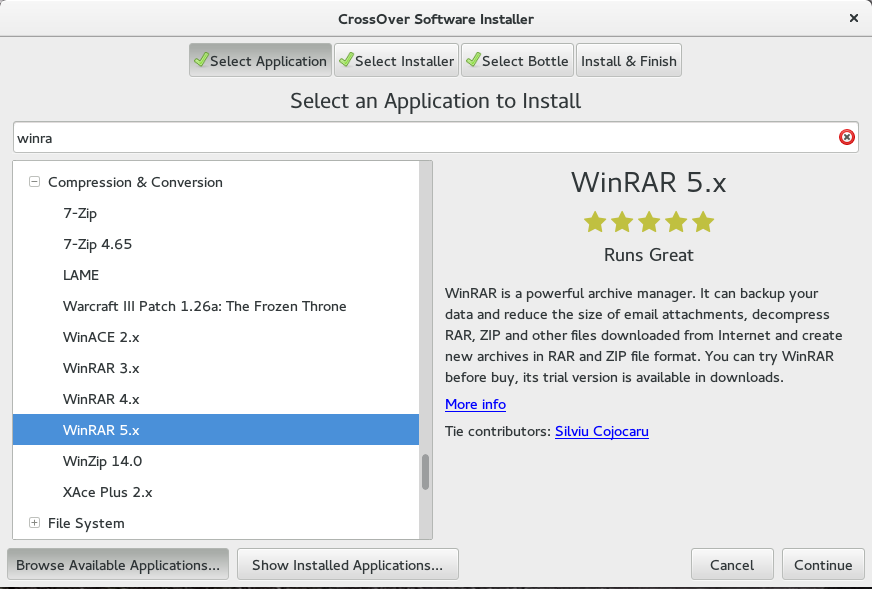Viewport: 872px width, 589px height.
Task: Clear the search field with red X icon
Action: (x=846, y=137)
